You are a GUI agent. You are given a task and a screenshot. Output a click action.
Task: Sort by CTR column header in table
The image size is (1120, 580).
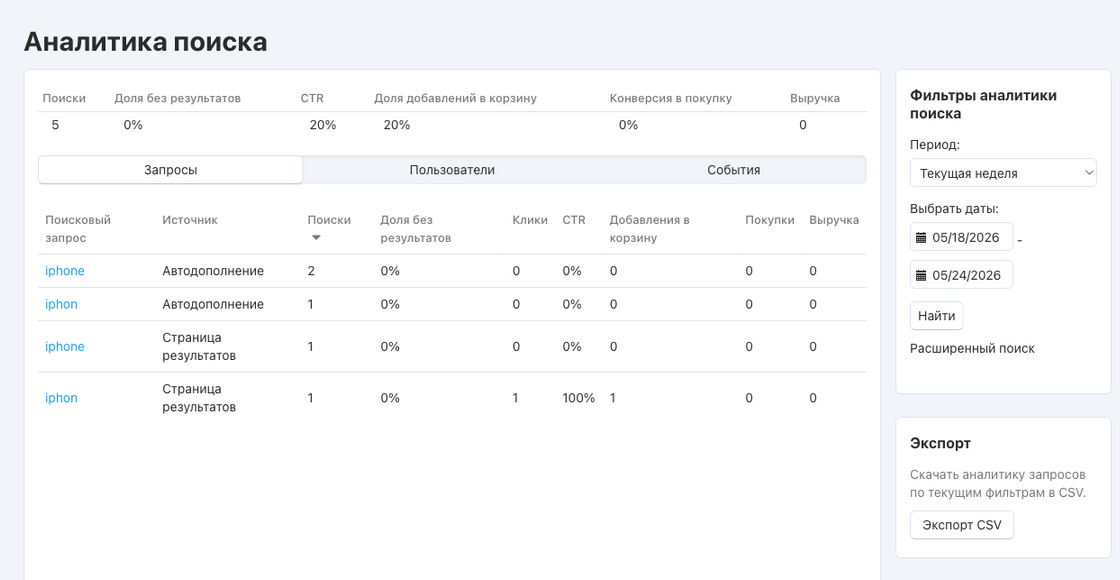coord(574,220)
